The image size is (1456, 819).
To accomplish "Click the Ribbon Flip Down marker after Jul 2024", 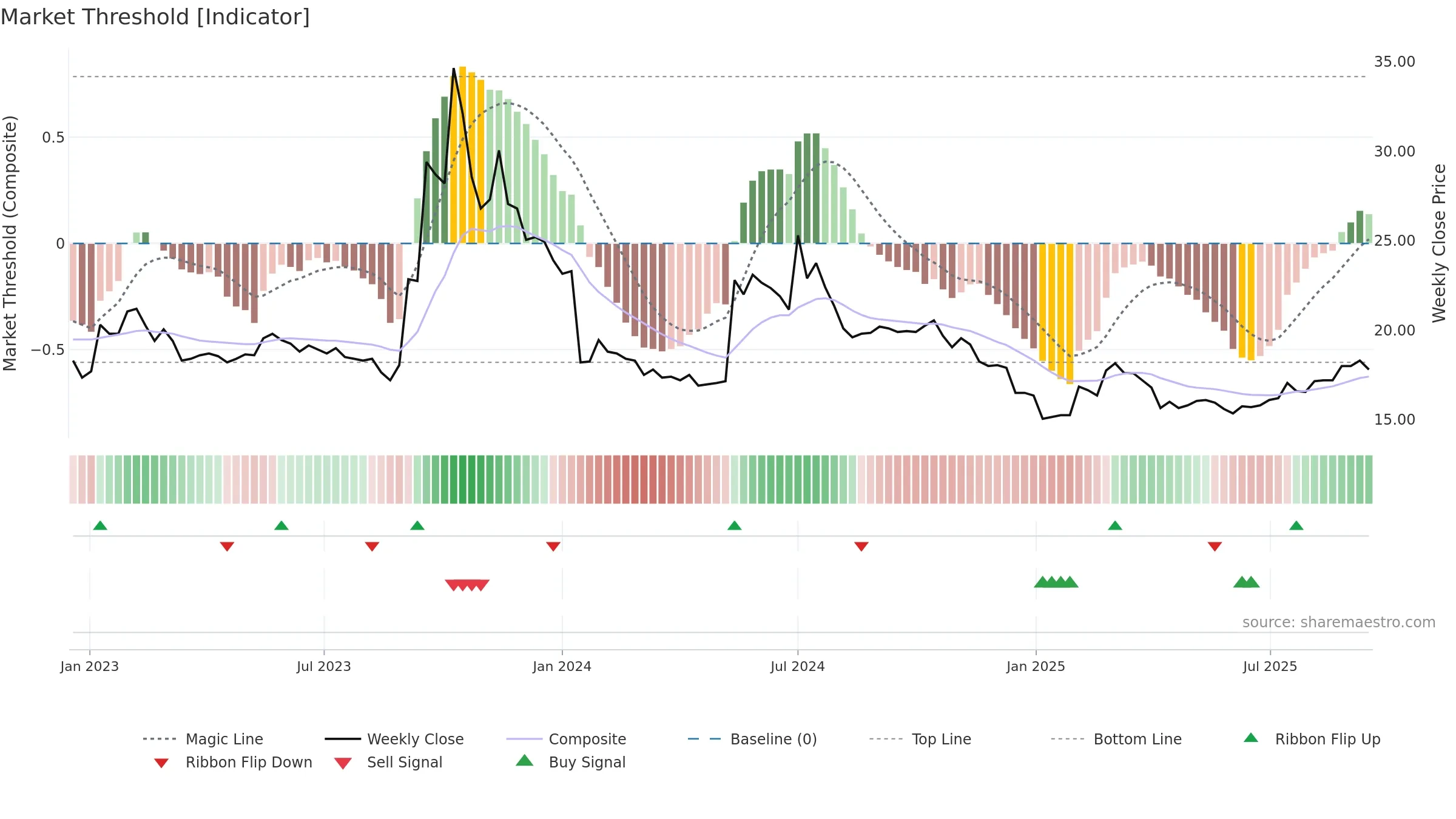I will click(x=861, y=547).
